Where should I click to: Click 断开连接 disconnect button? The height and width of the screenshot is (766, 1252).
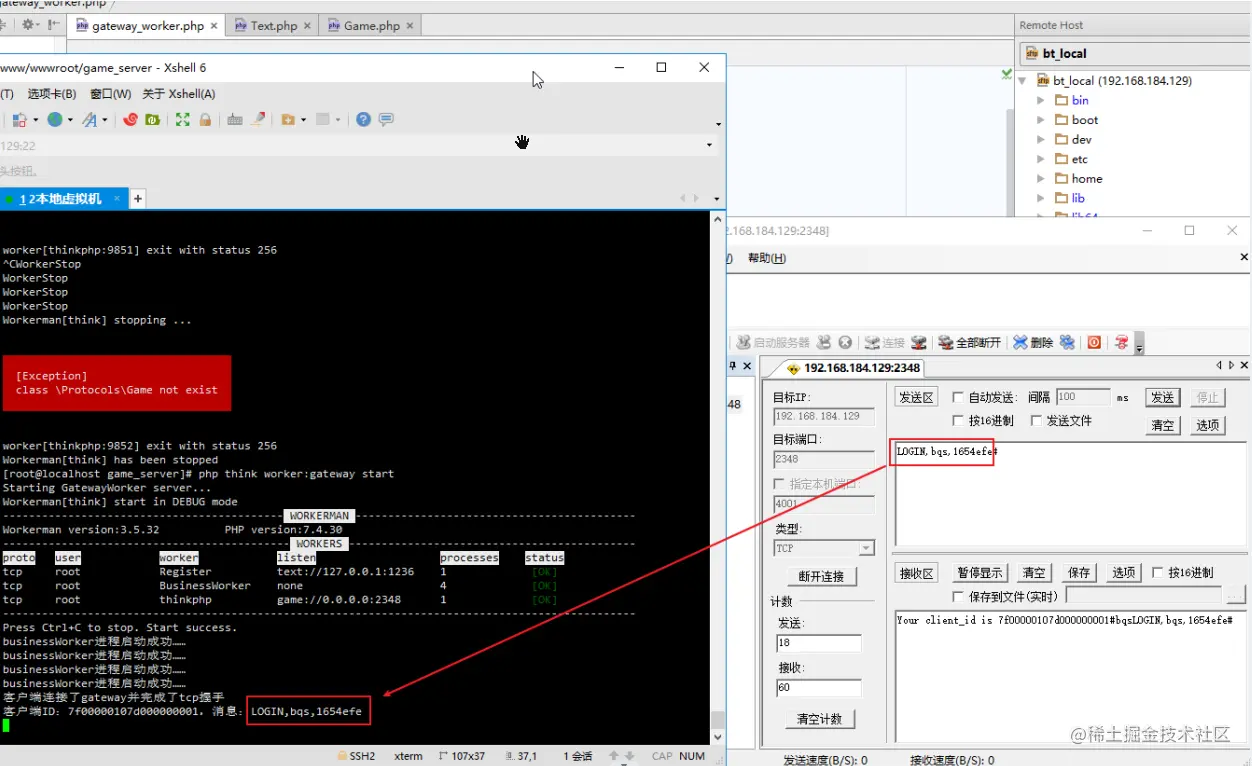(x=821, y=576)
